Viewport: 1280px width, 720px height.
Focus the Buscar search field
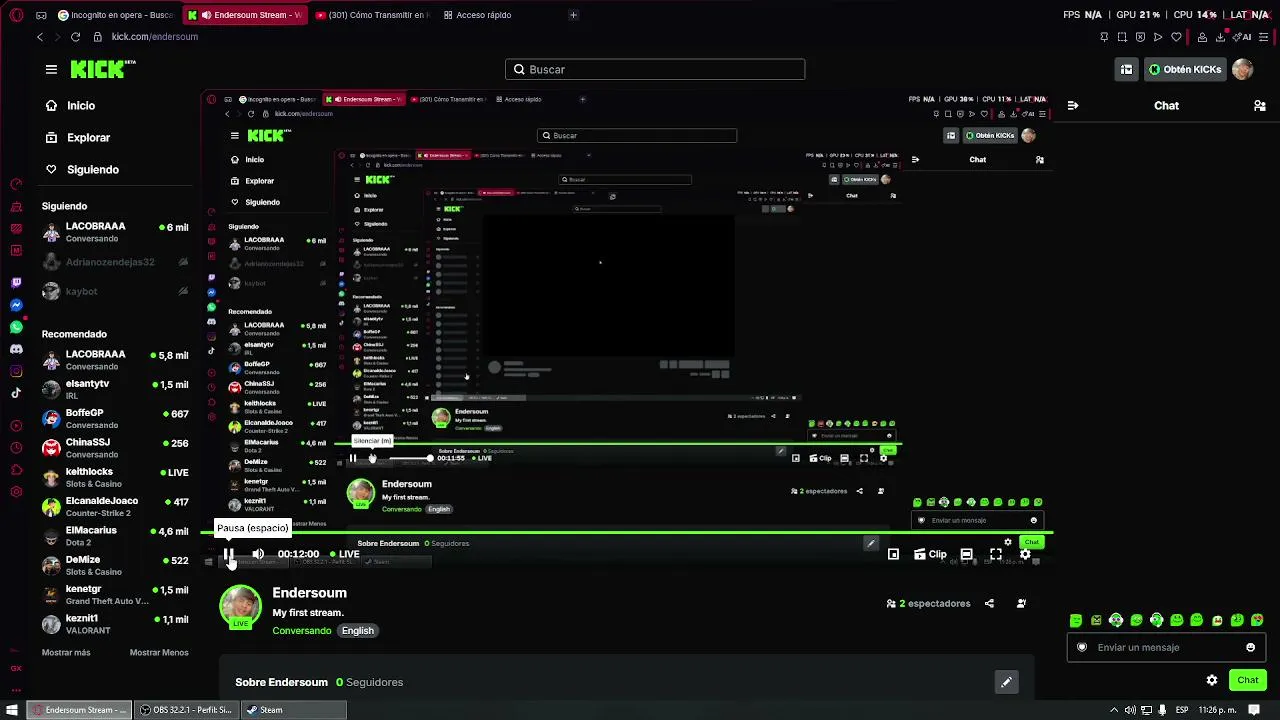pos(655,69)
